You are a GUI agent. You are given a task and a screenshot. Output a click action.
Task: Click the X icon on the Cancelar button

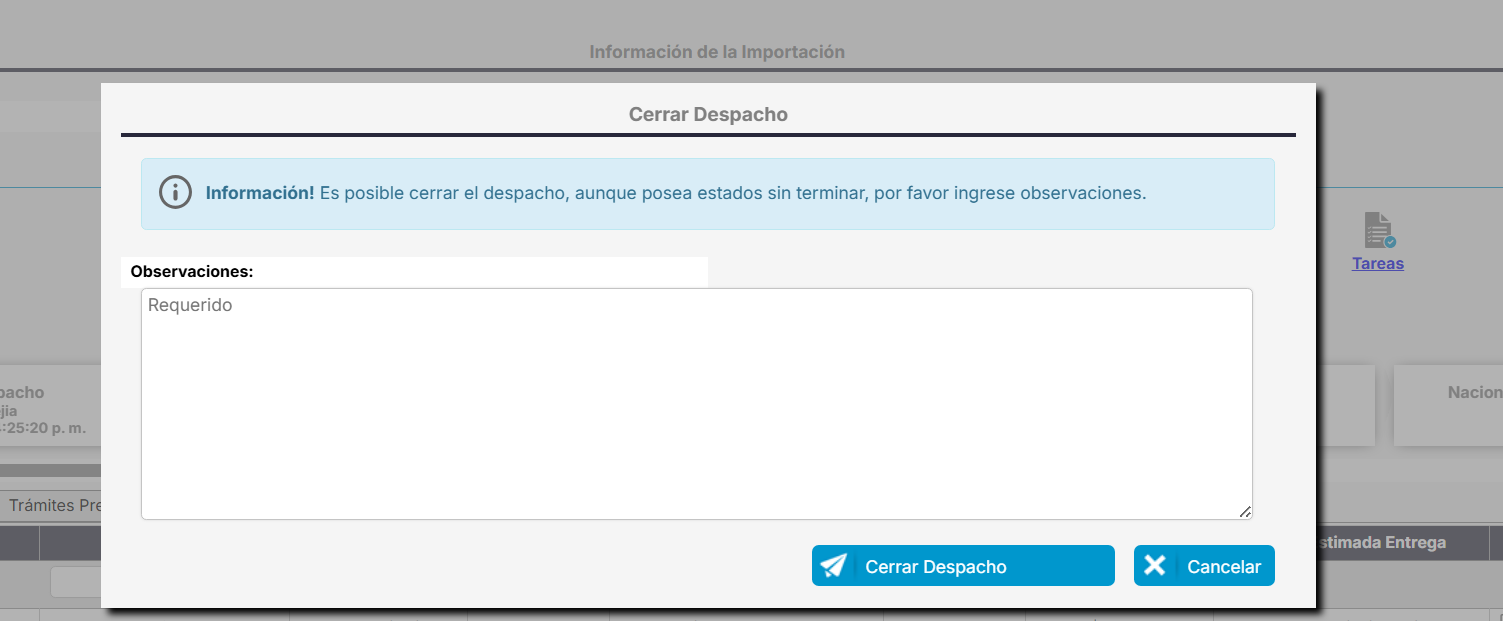pyautogui.click(x=1155, y=566)
